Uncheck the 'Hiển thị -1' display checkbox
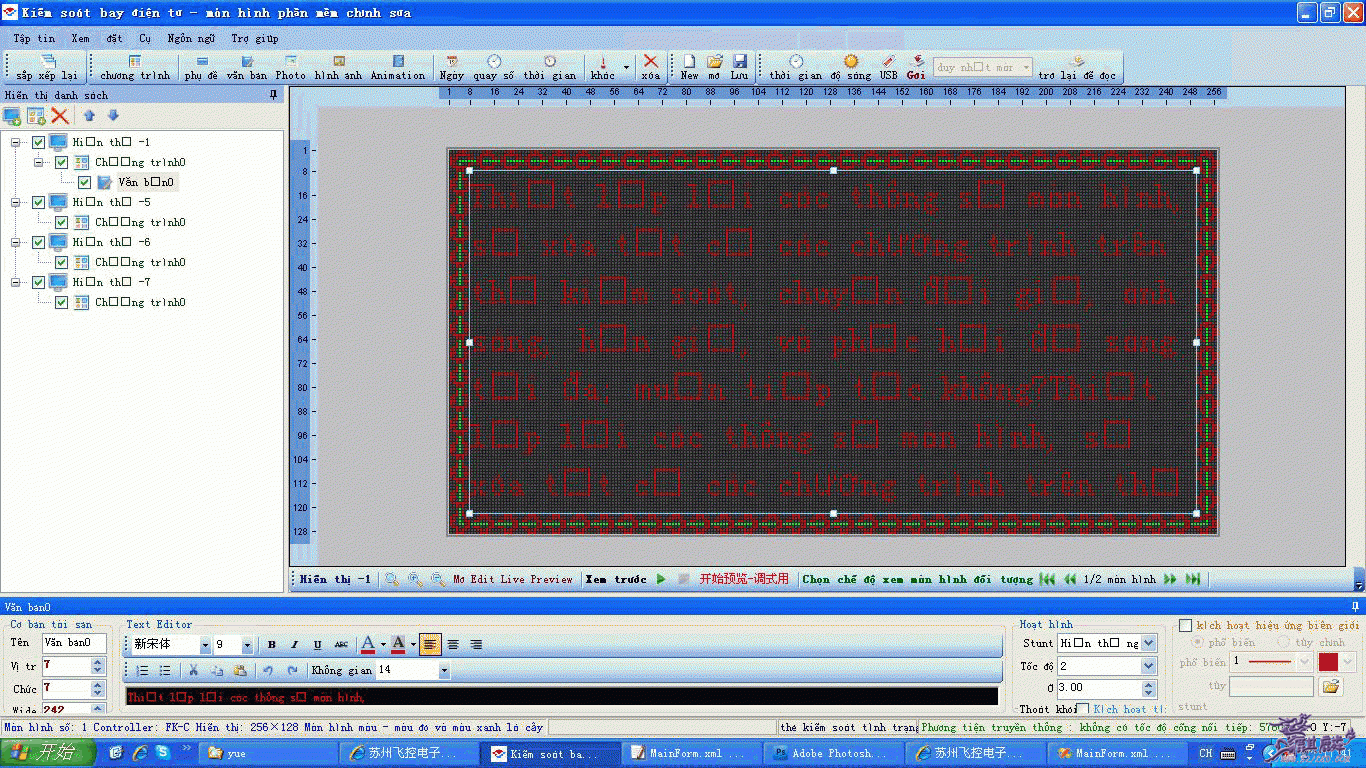 click(x=39, y=143)
